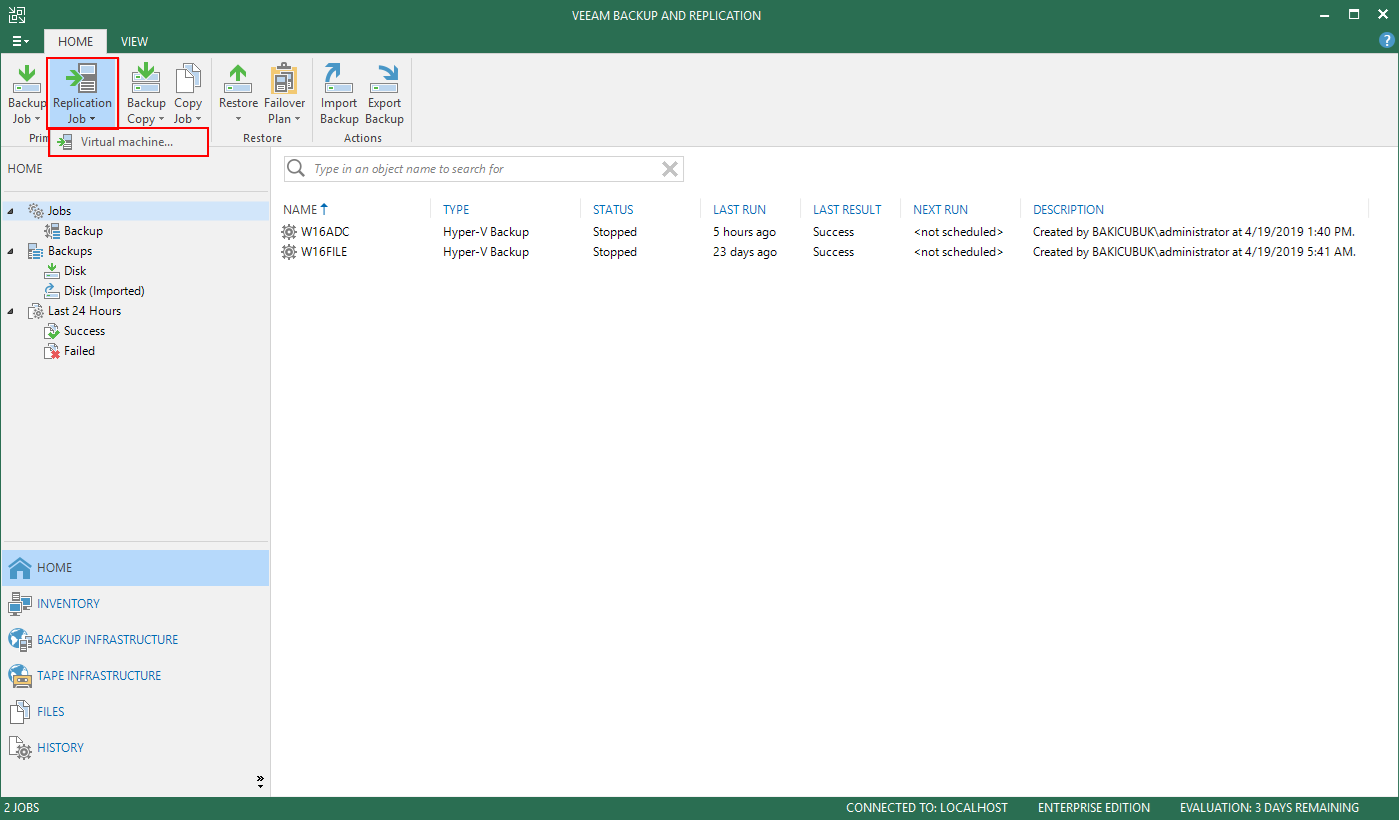This screenshot has width=1399, height=820.
Task: Expand navigation pane options chevron
Action: pos(260,780)
